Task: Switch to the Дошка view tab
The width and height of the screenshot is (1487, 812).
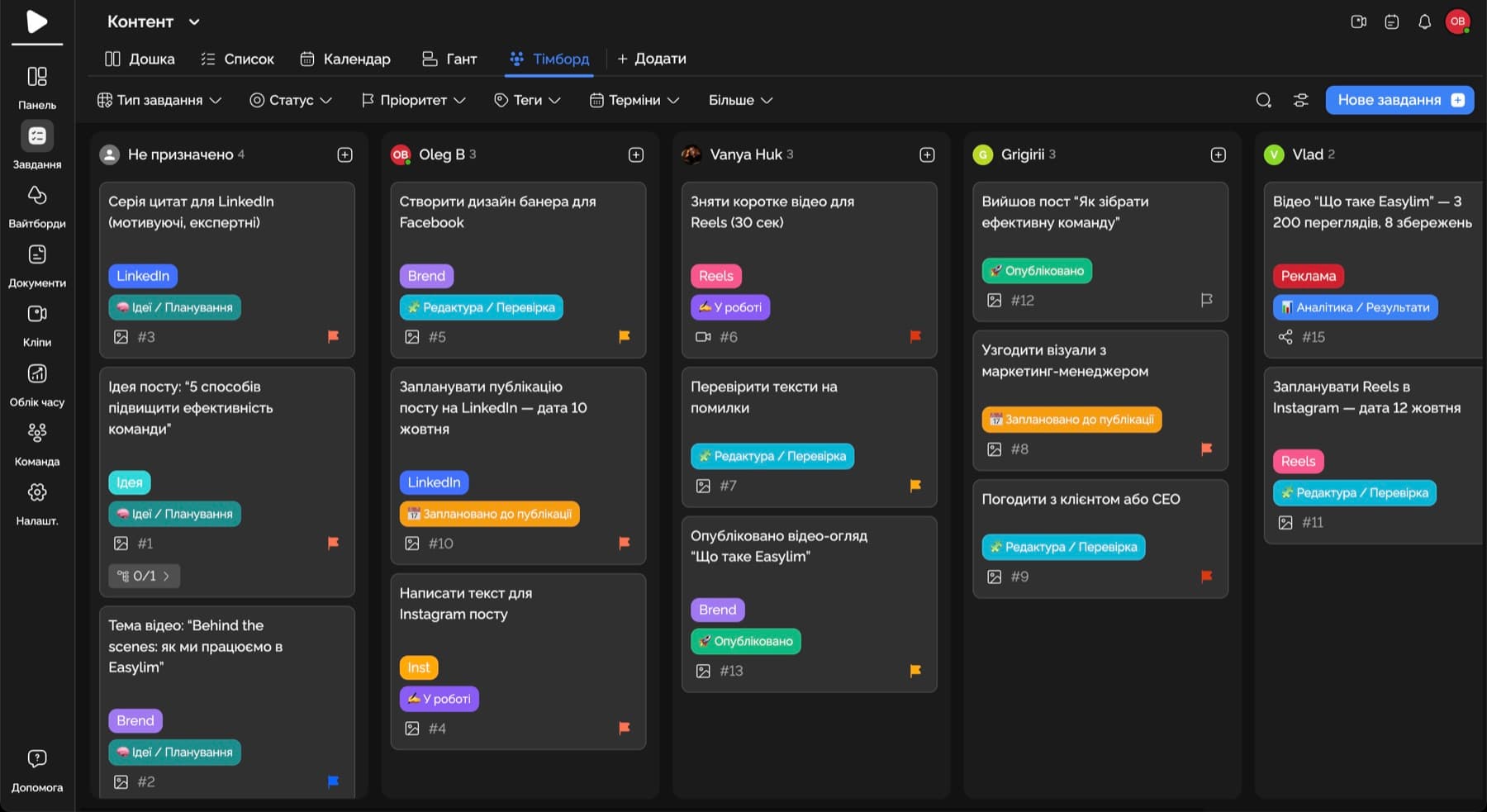Action: pos(140,59)
